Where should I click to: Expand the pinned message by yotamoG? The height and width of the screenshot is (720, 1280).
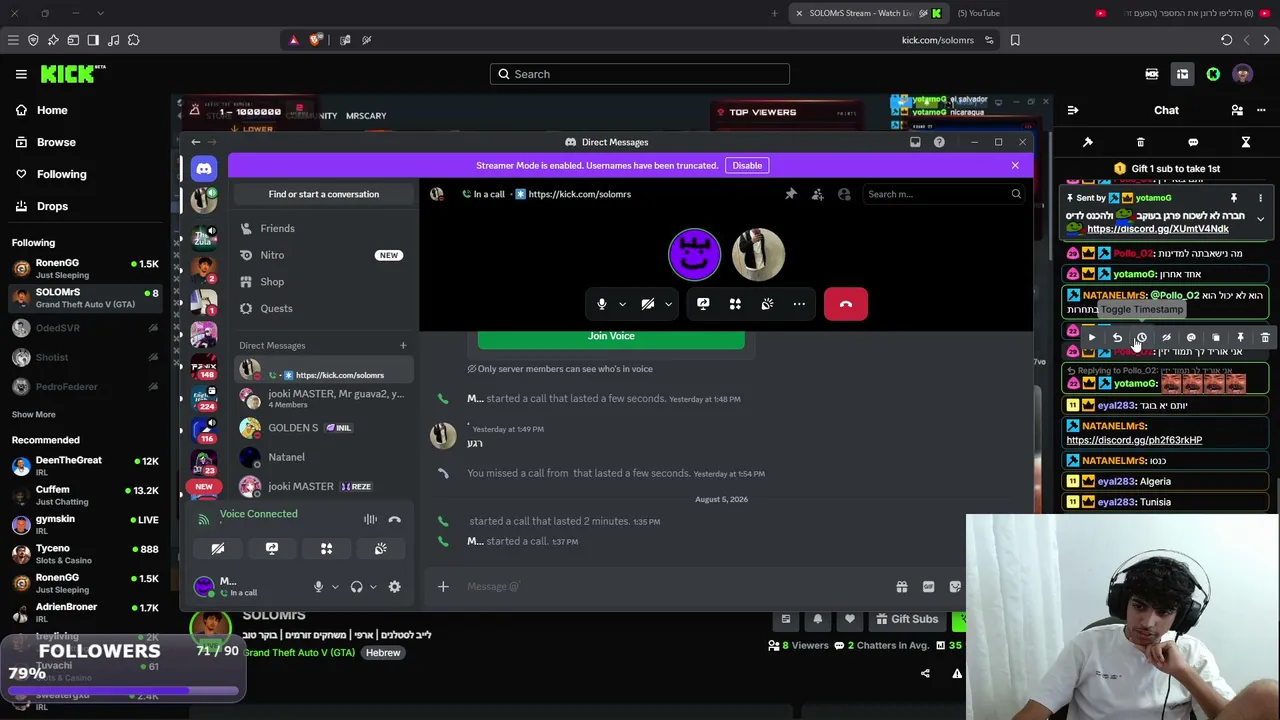tap(1260, 218)
